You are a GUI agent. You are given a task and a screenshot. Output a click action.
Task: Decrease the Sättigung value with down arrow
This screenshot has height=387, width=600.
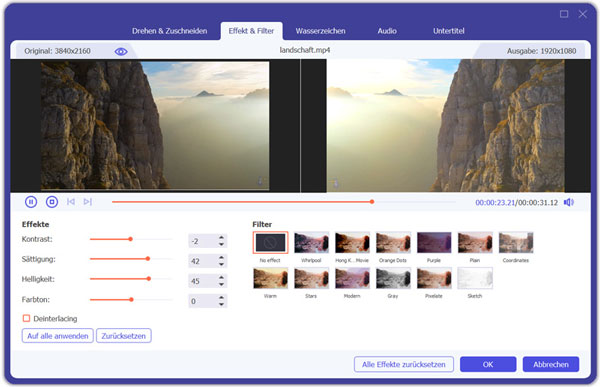click(221, 264)
